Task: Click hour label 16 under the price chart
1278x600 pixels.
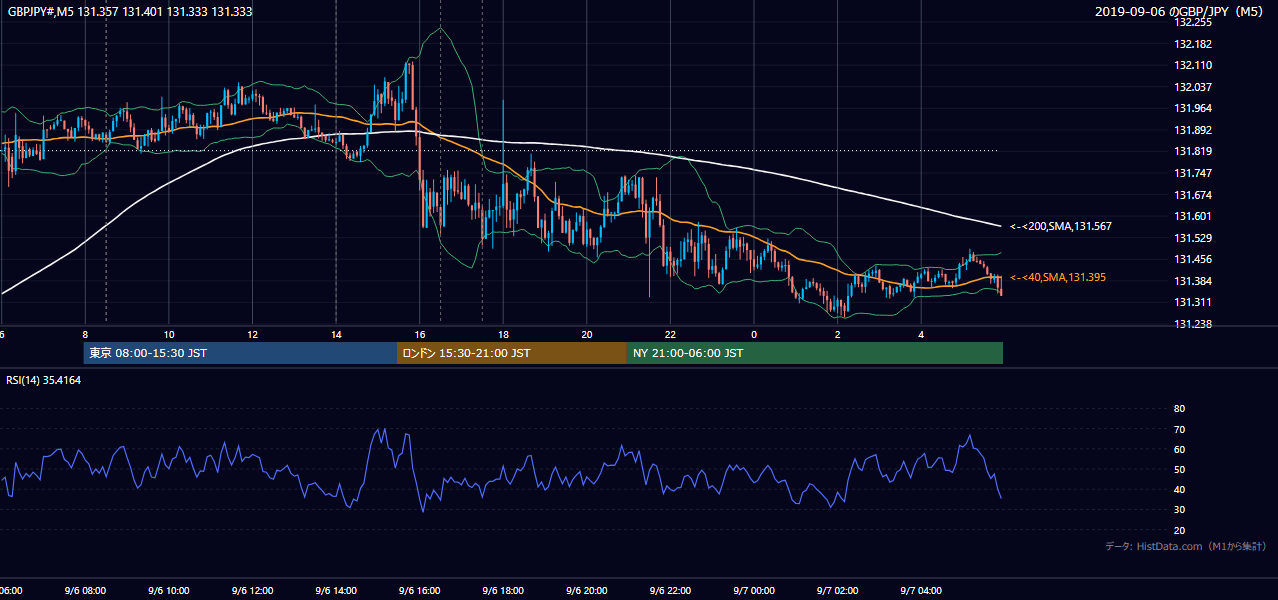Action: tap(420, 334)
